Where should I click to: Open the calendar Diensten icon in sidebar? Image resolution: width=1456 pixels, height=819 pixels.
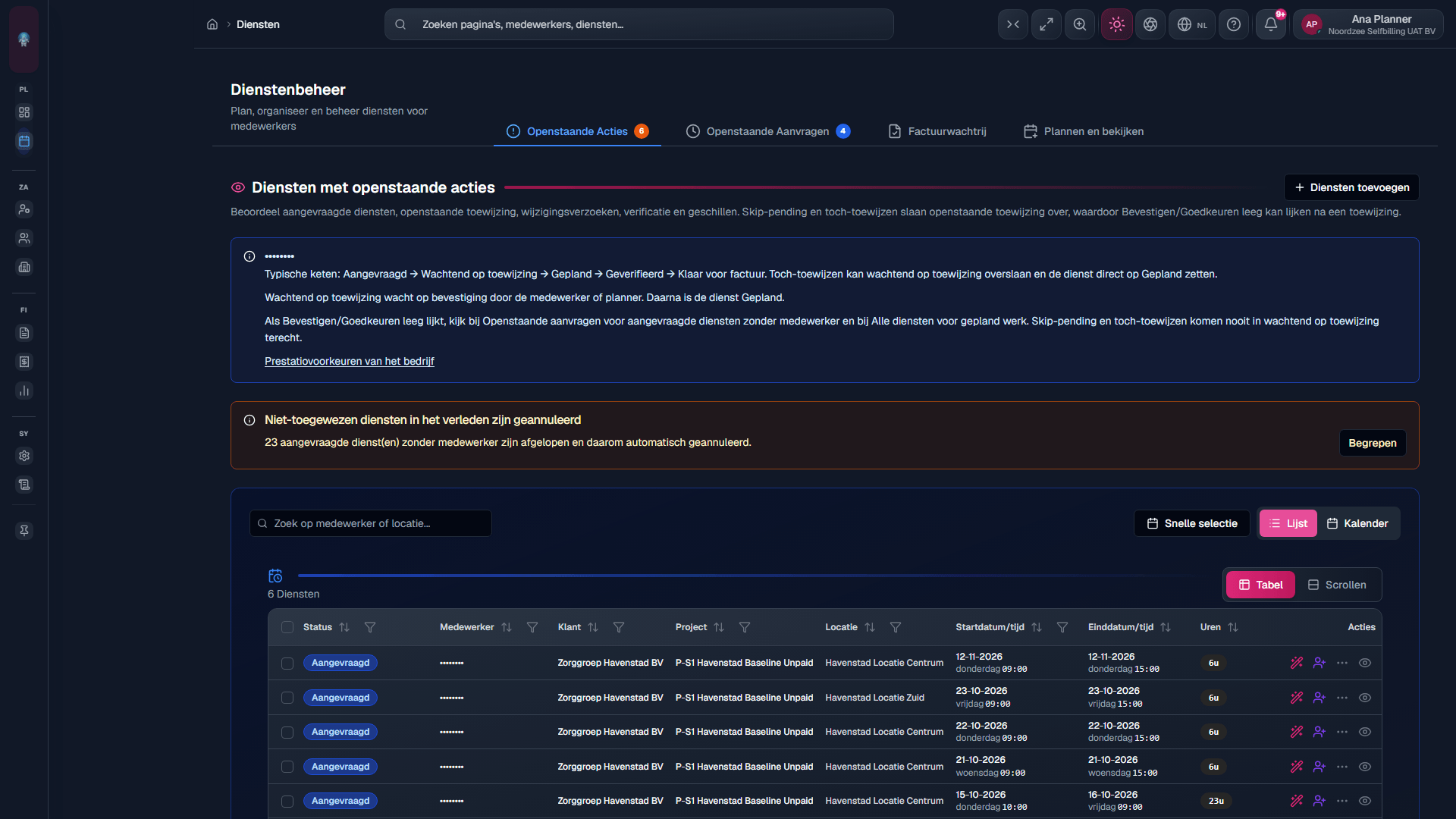24,141
